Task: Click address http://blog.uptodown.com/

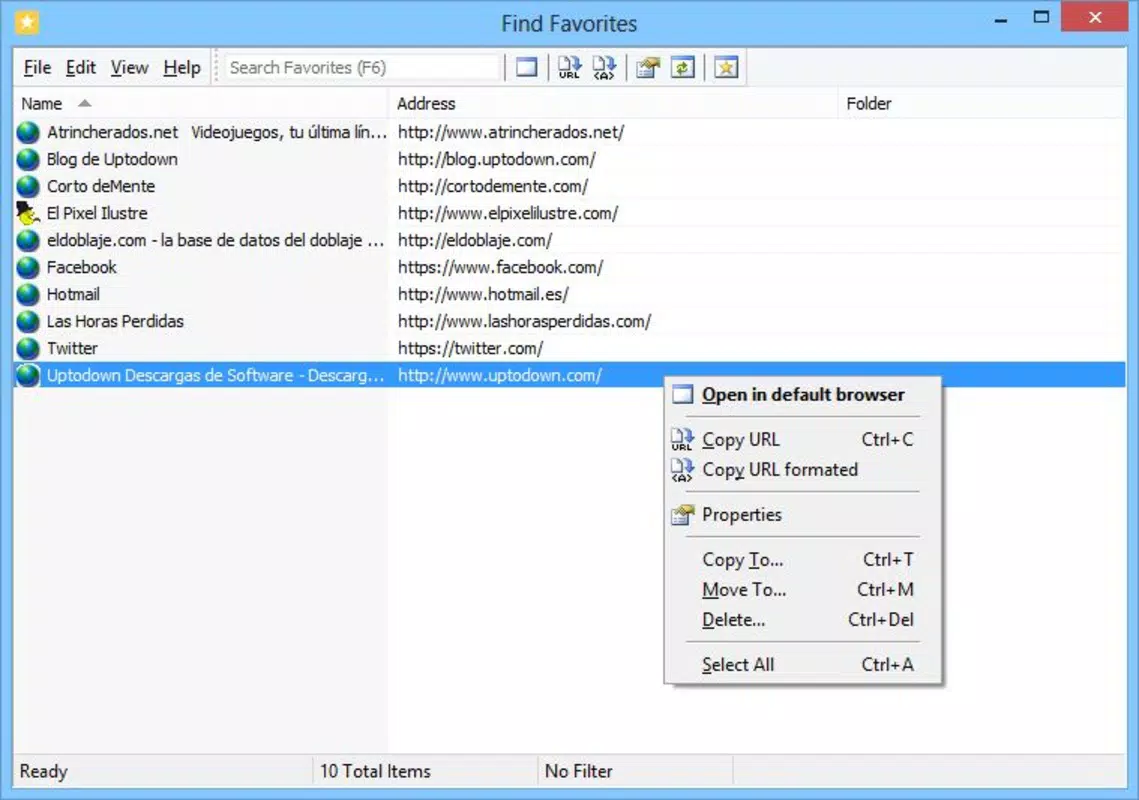Action: click(497, 159)
